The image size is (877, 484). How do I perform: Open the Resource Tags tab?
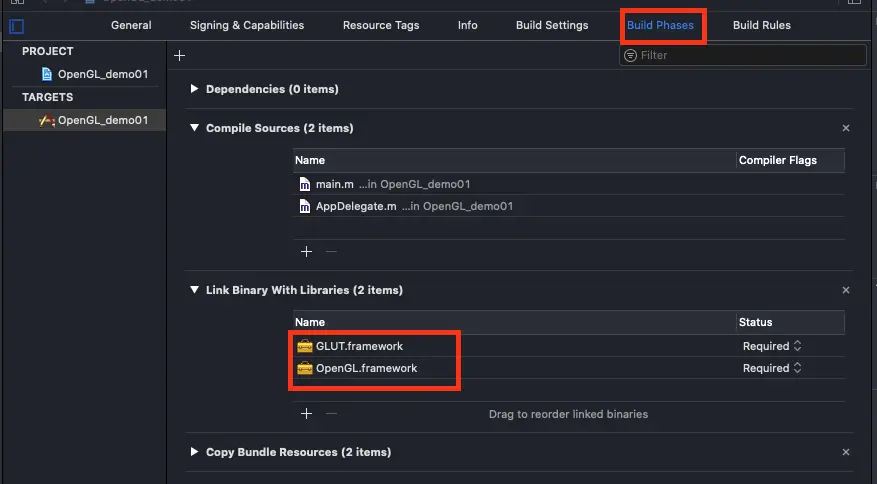click(381, 25)
